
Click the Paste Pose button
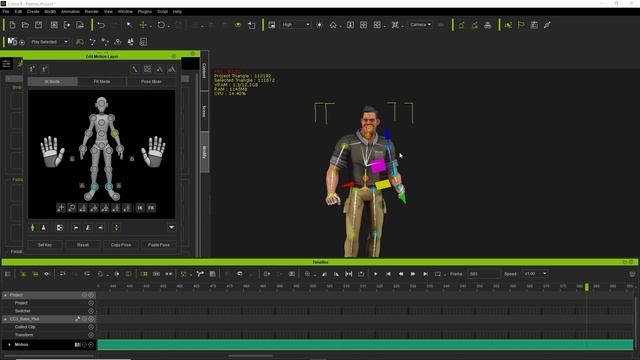point(159,245)
